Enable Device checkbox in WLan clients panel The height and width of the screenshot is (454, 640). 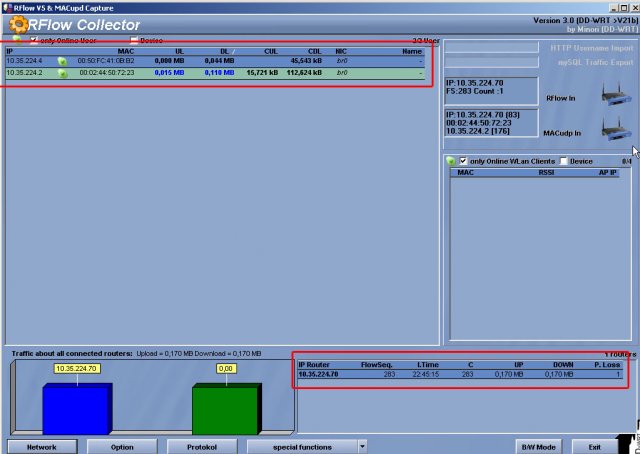(x=564, y=161)
